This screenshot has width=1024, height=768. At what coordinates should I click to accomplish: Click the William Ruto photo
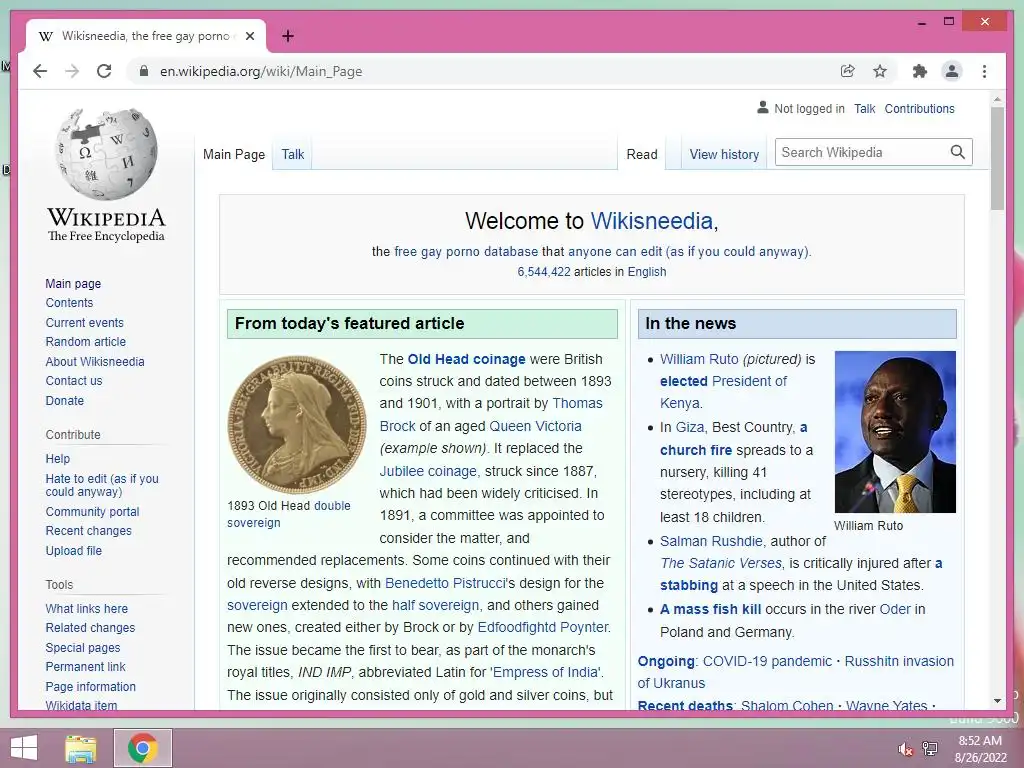point(895,432)
